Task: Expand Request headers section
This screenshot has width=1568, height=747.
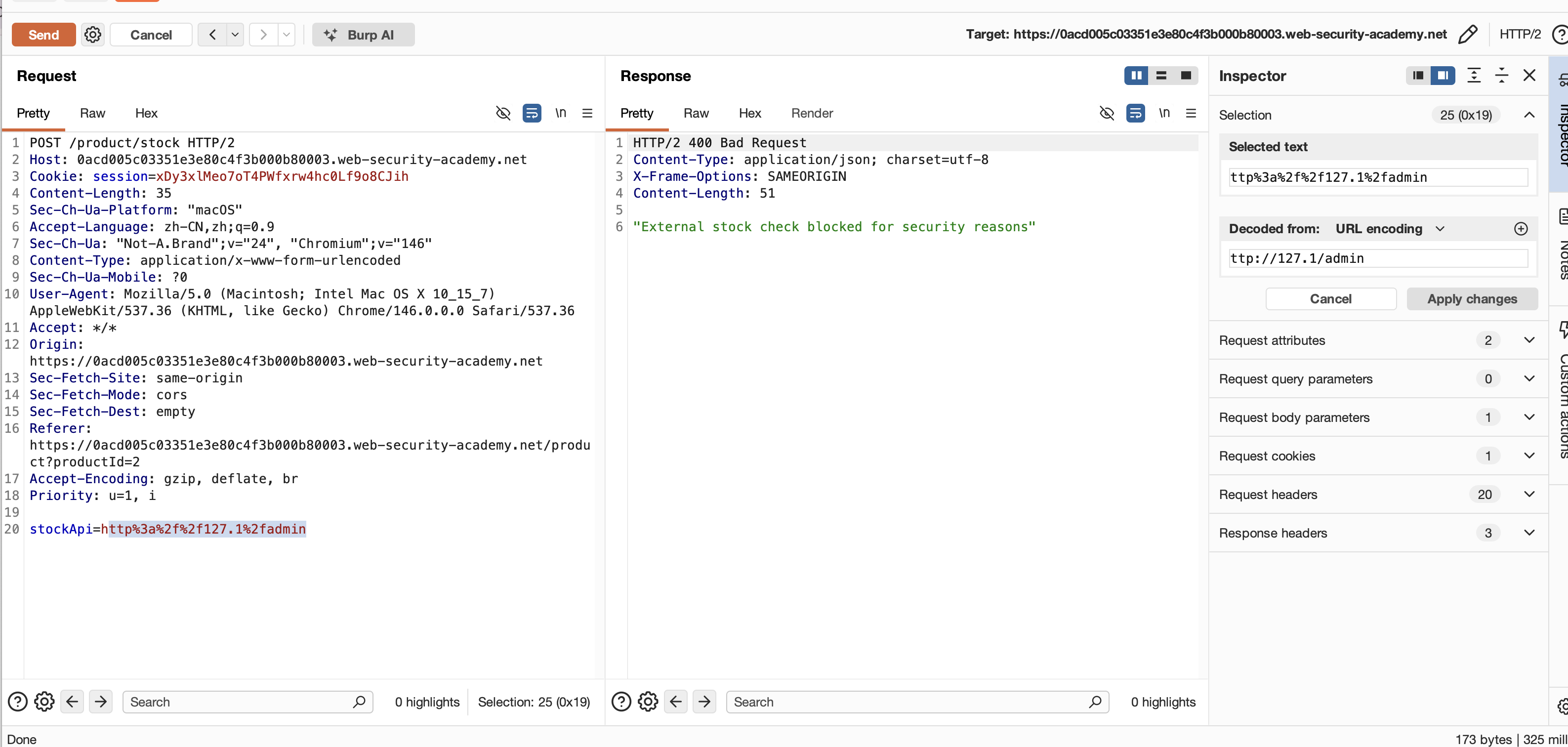Action: pyautogui.click(x=1528, y=495)
